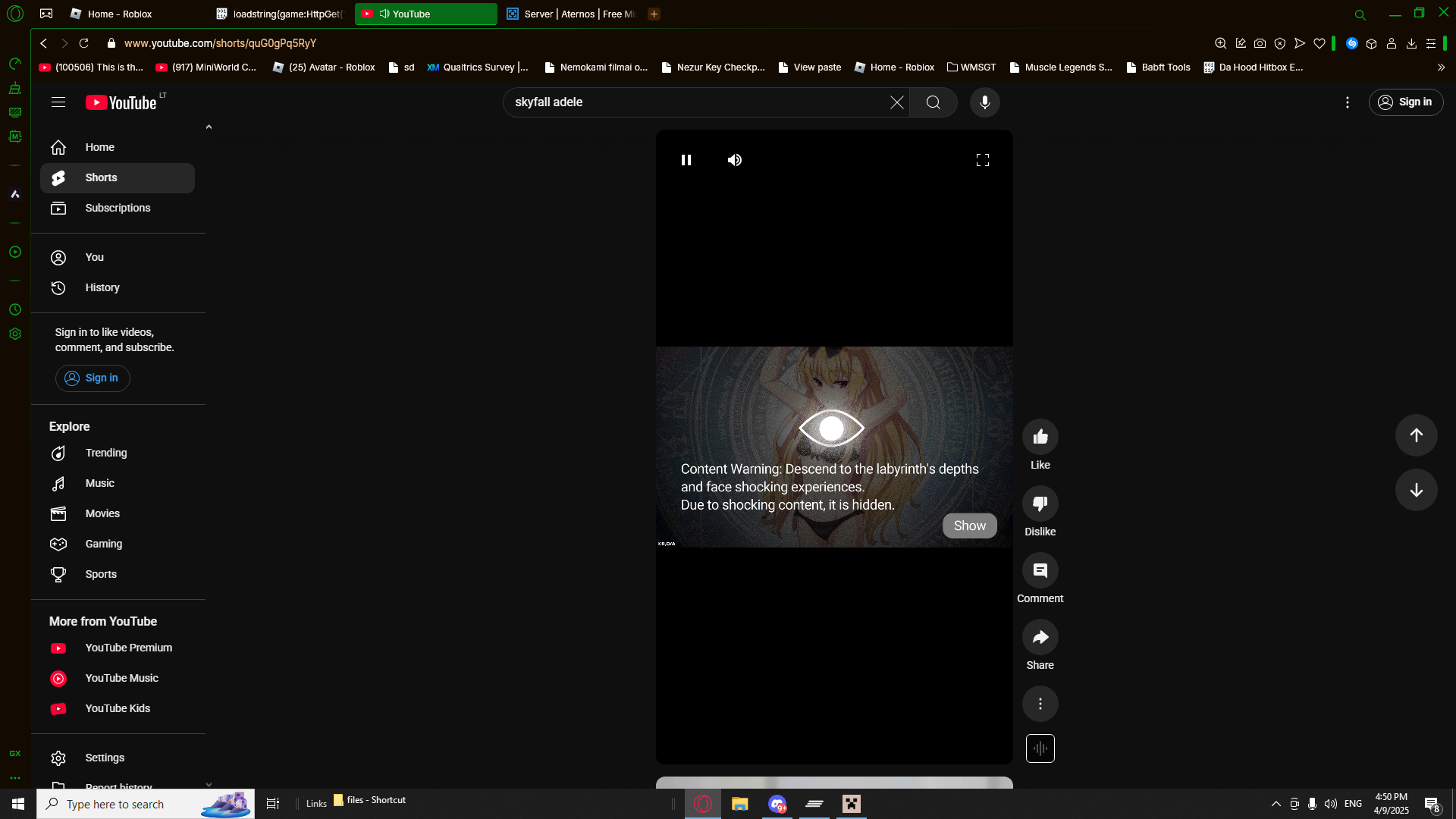Image resolution: width=1456 pixels, height=819 pixels.
Task: Click the address bar URL
Action: 220,44
